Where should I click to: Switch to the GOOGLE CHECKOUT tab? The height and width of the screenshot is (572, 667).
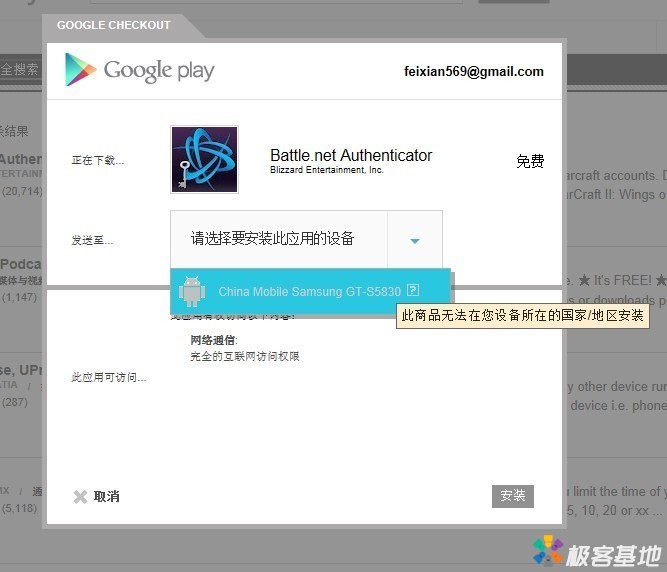pyautogui.click(x=113, y=25)
